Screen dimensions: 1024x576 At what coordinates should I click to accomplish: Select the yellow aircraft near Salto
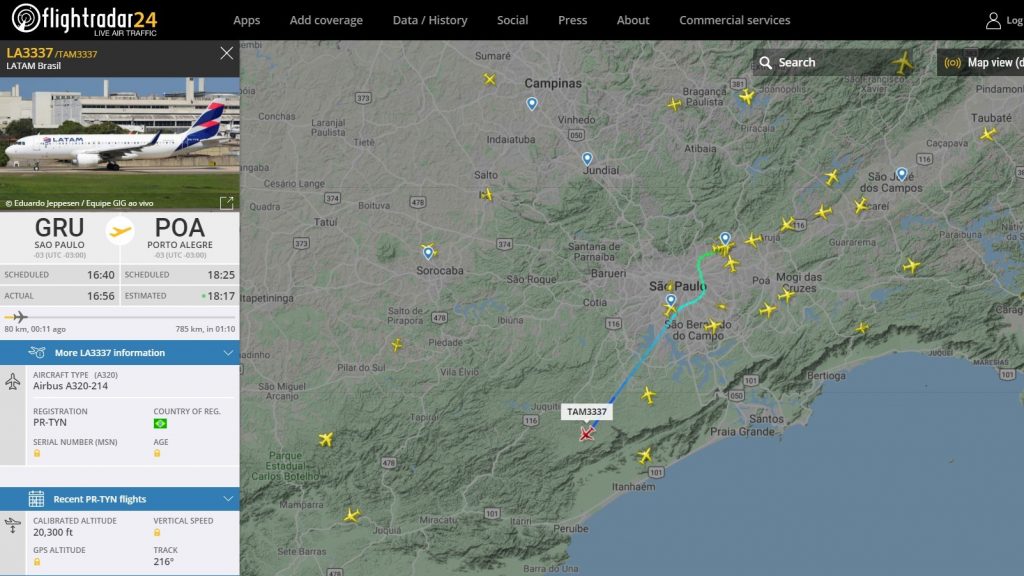(x=487, y=195)
